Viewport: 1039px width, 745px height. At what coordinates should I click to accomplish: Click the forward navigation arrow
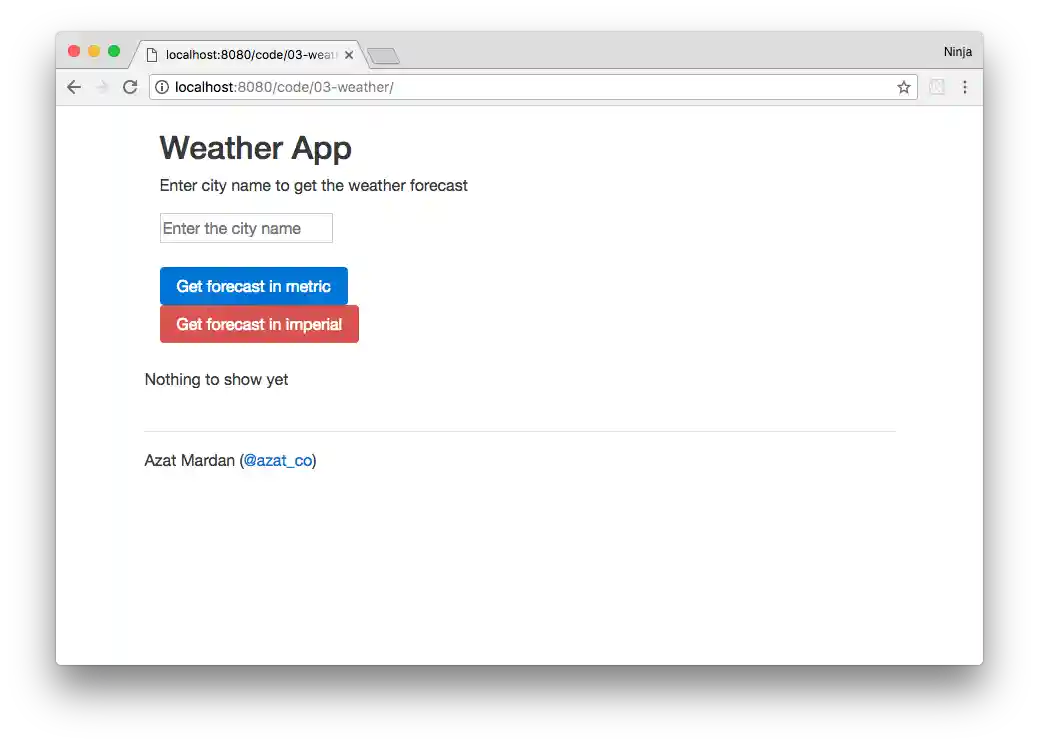pyautogui.click(x=101, y=87)
